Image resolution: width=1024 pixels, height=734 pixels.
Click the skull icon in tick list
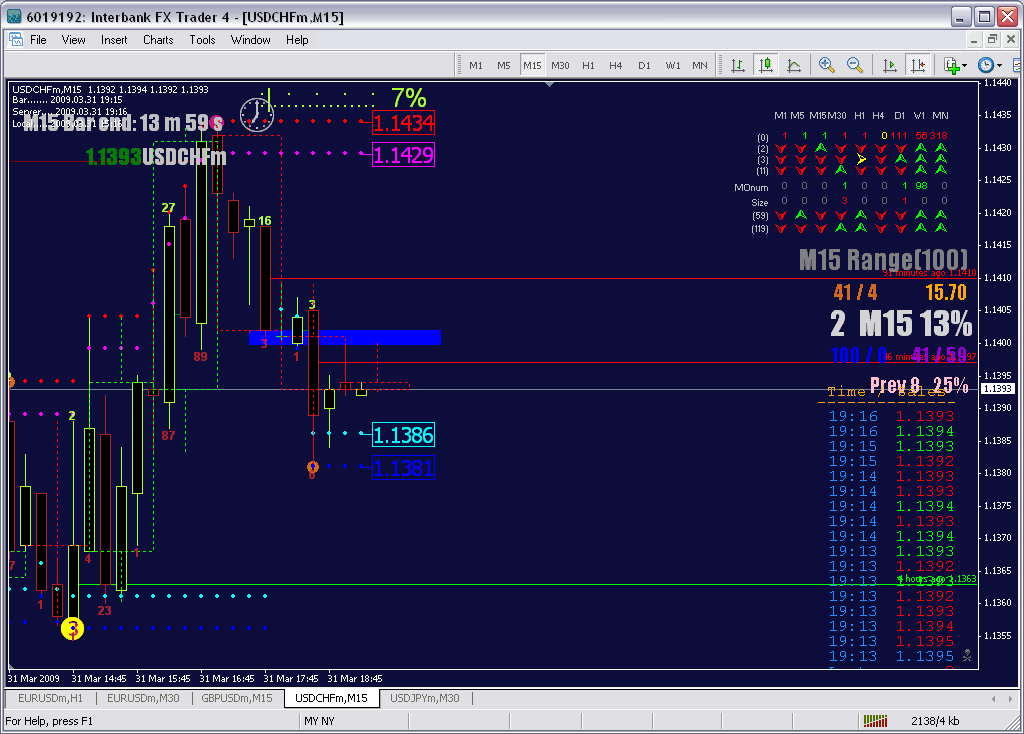tap(967, 655)
